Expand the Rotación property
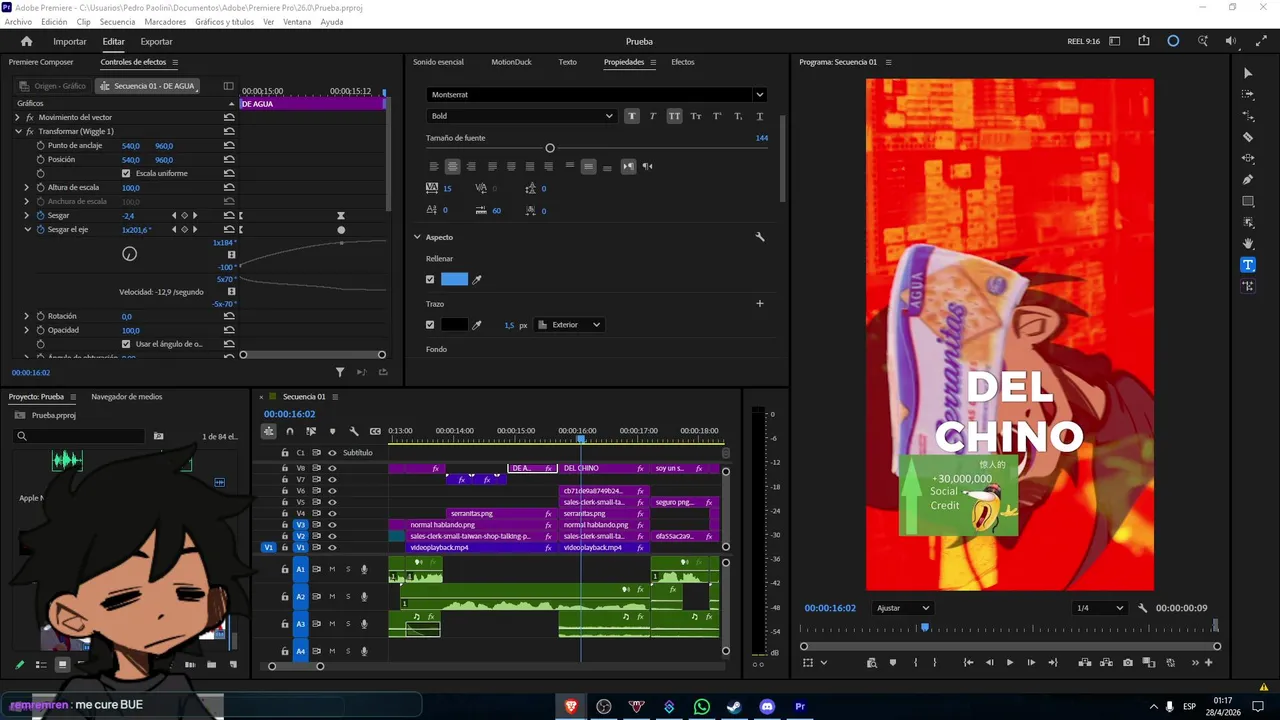This screenshot has width=1280, height=720. [27, 316]
